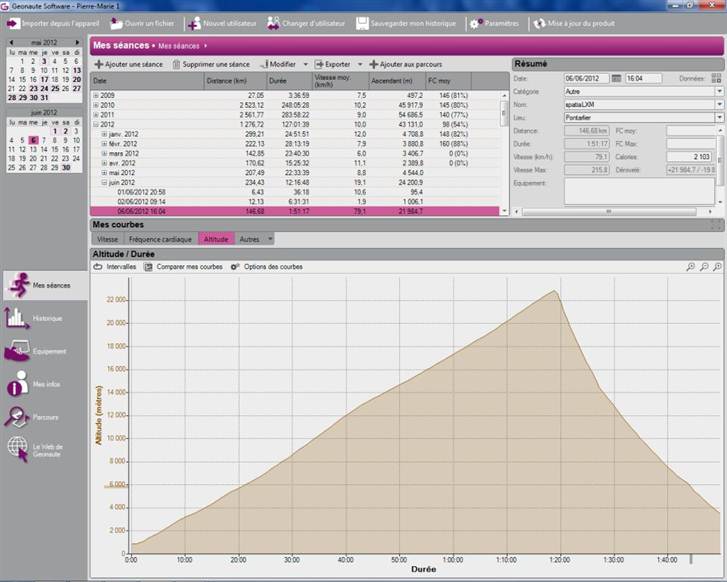Image resolution: width=727 pixels, height=582 pixels.
Task: Expand the 2009 year row
Action: (96, 95)
